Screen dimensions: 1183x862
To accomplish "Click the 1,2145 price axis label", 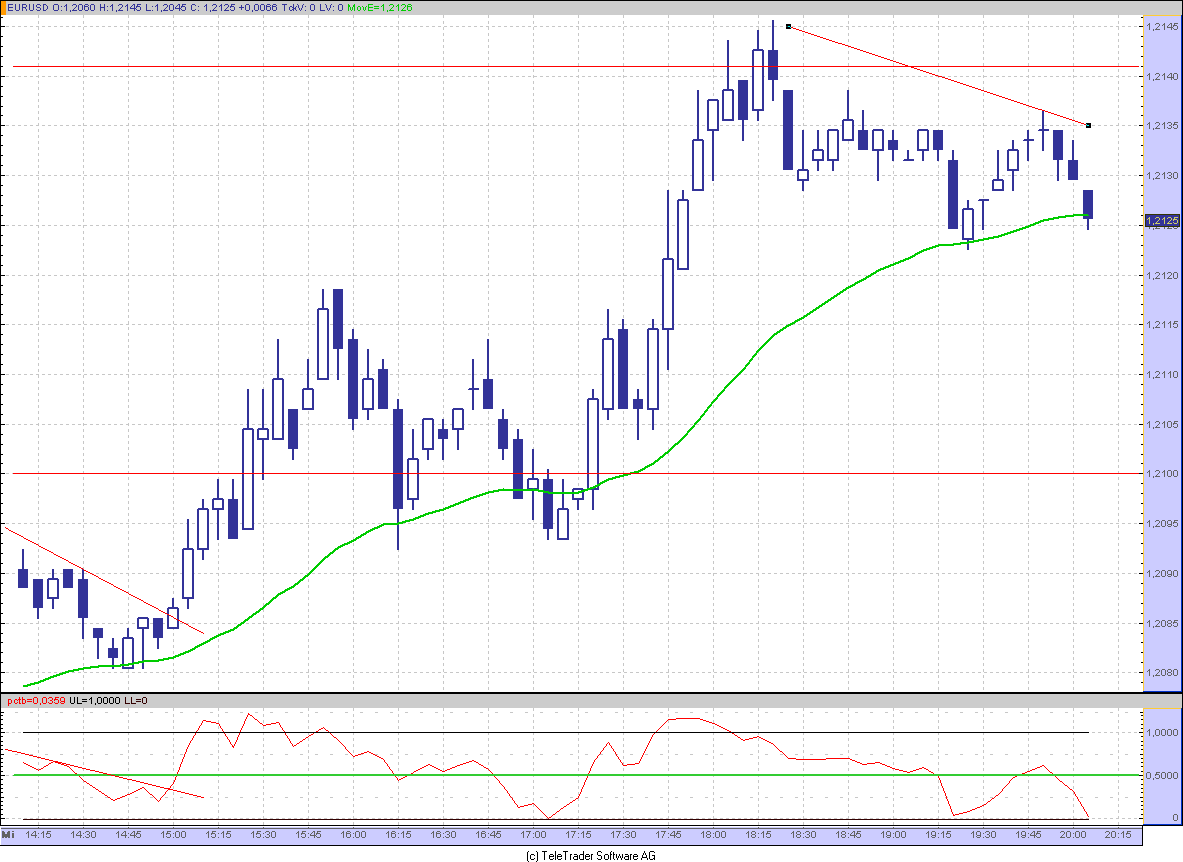I will tap(1162, 26).
